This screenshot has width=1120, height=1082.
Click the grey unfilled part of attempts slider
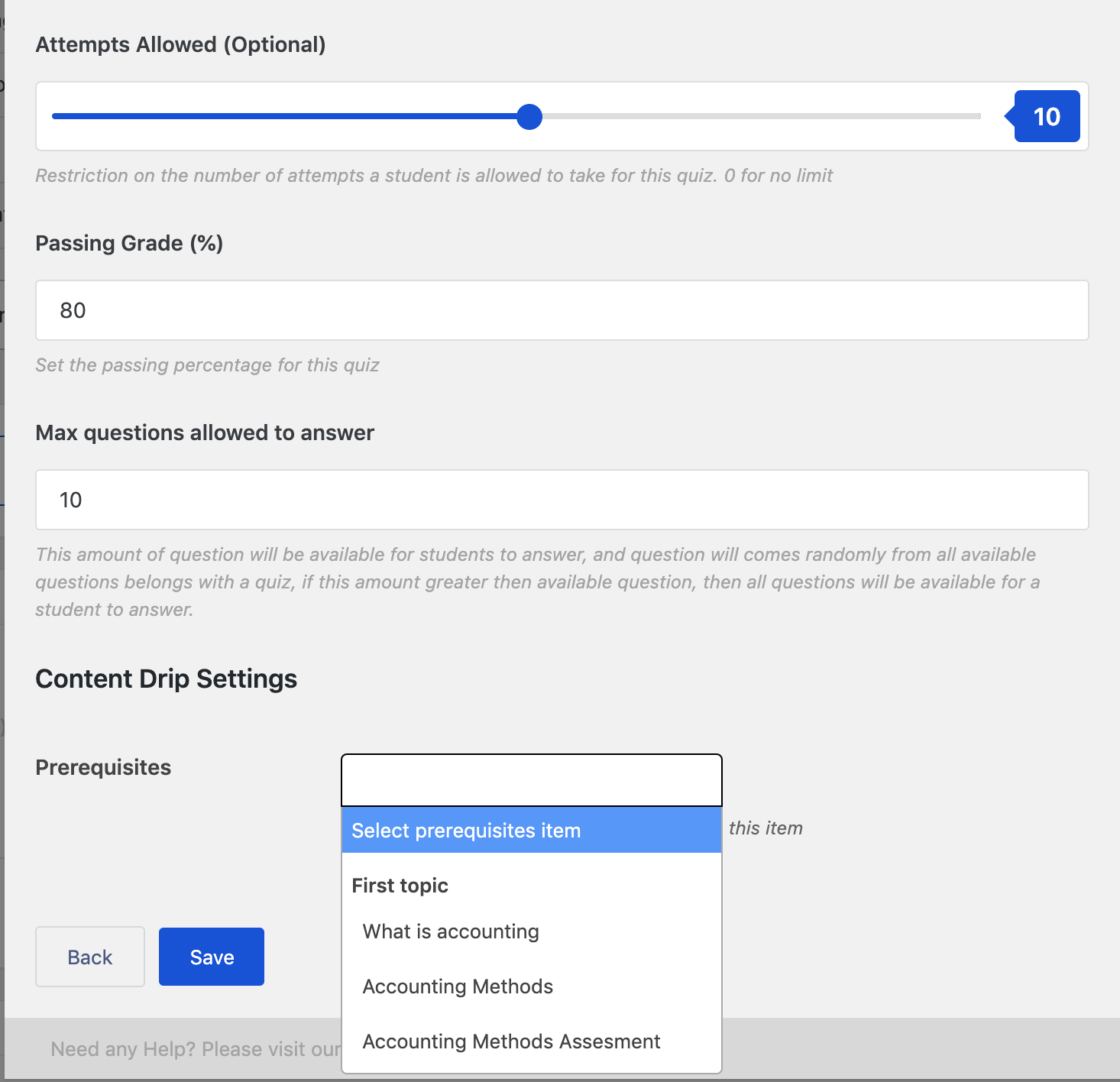[762, 116]
